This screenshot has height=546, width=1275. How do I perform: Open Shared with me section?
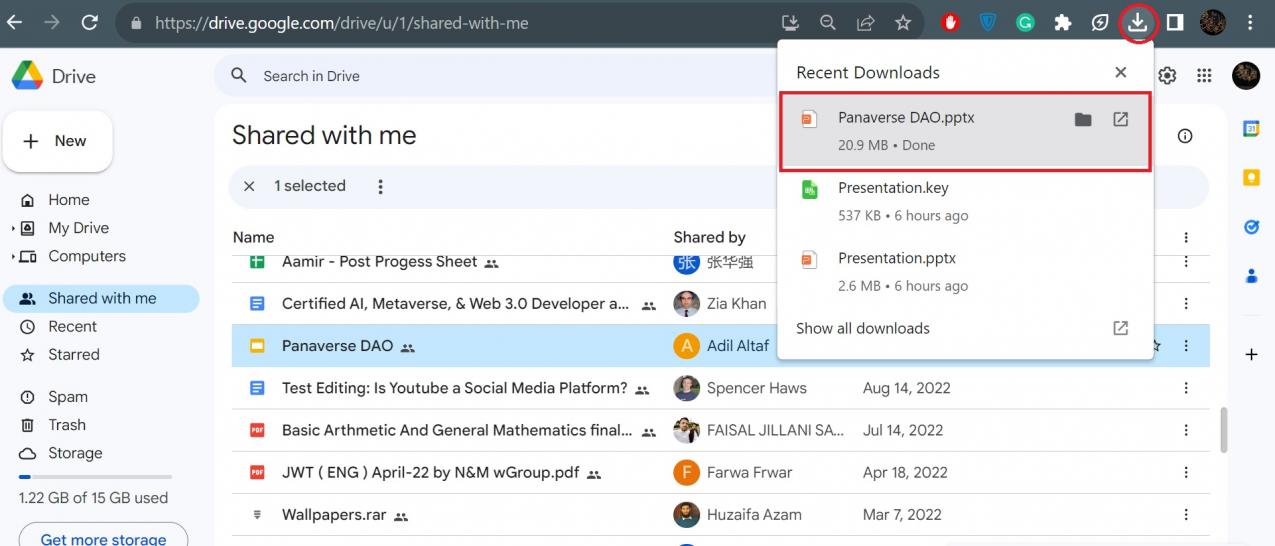click(100, 298)
